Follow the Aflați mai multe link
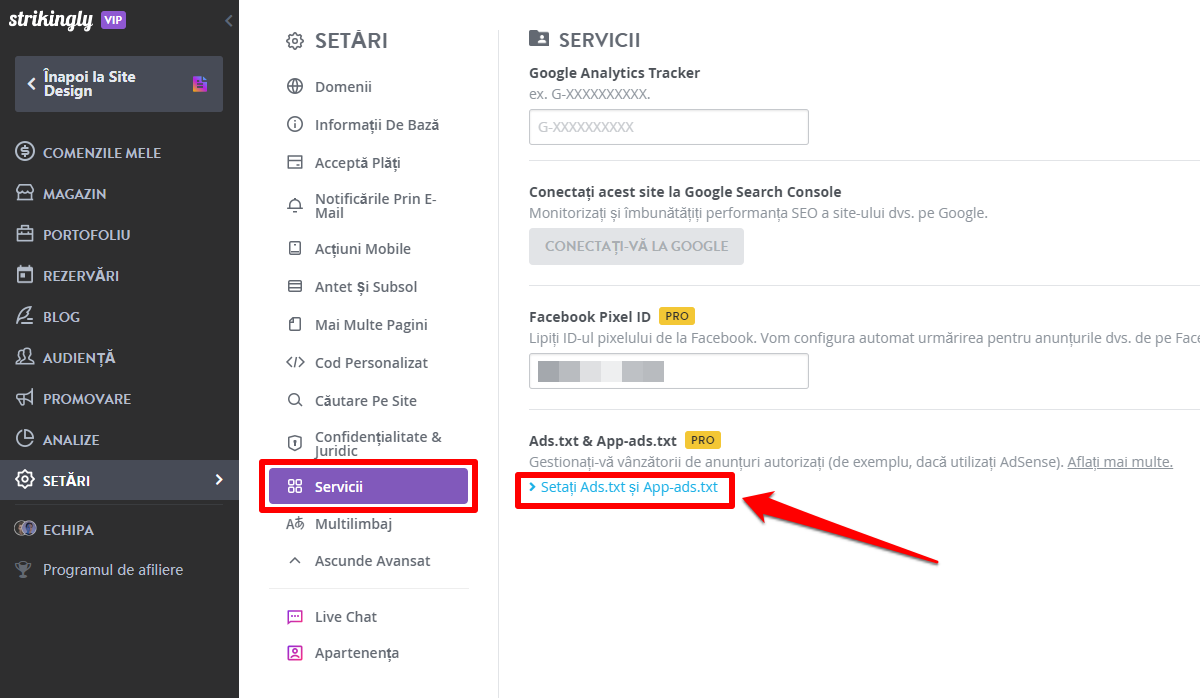Viewport: 1200px width, 698px height. tap(1120, 462)
